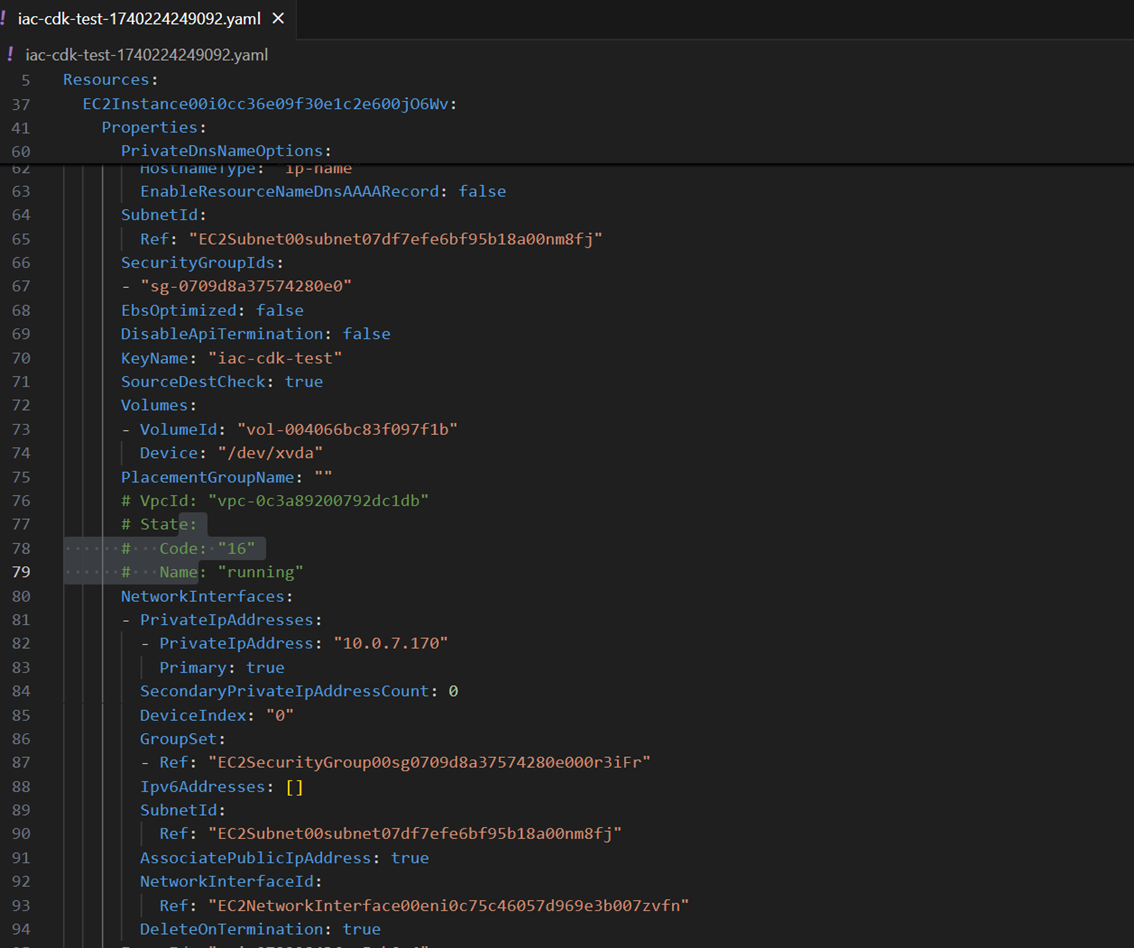Click GroupSet key
This screenshot has width=1134, height=948.
178,739
